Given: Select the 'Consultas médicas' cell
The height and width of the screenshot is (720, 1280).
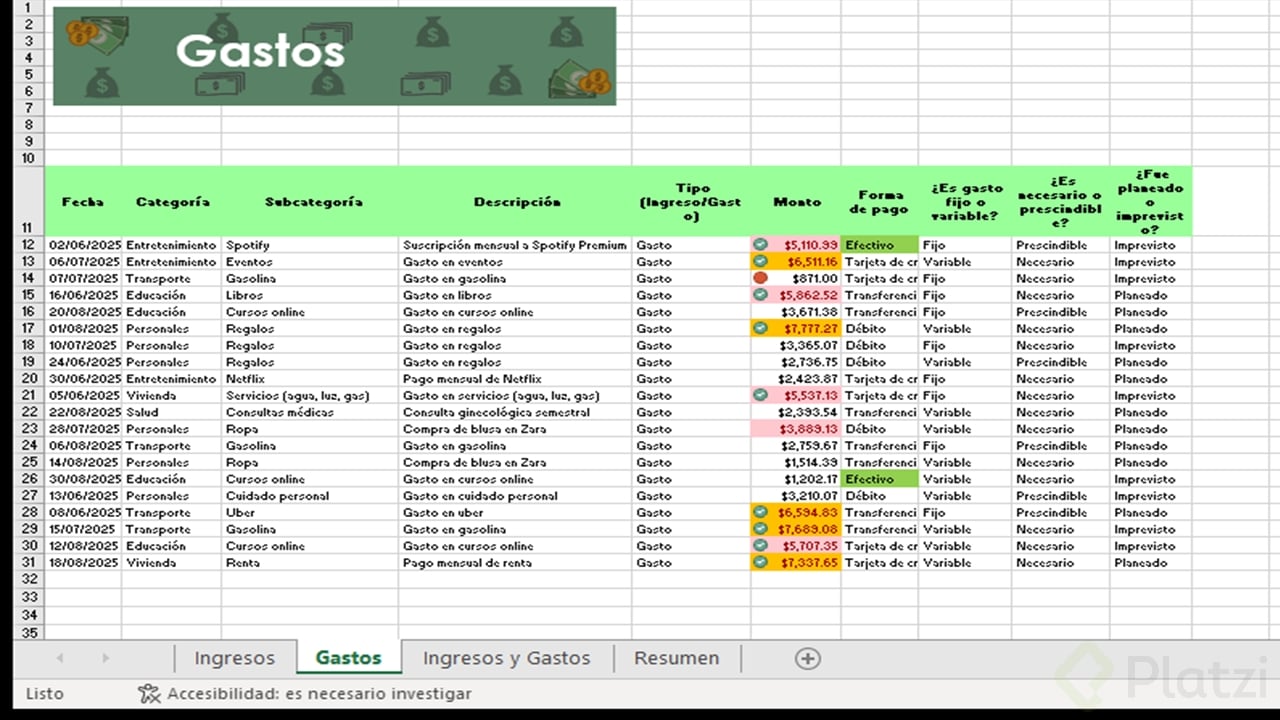Looking at the screenshot, I should pos(310,412).
